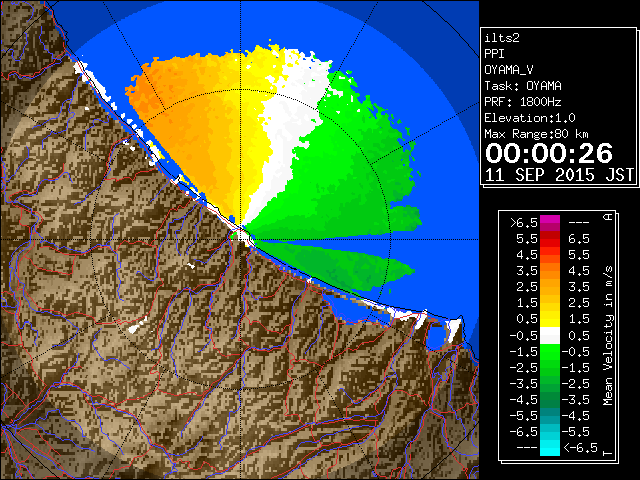The width and height of the screenshot is (640, 480).
Task: Click the Task: OYAMA line
Action: tap(523, 86)
